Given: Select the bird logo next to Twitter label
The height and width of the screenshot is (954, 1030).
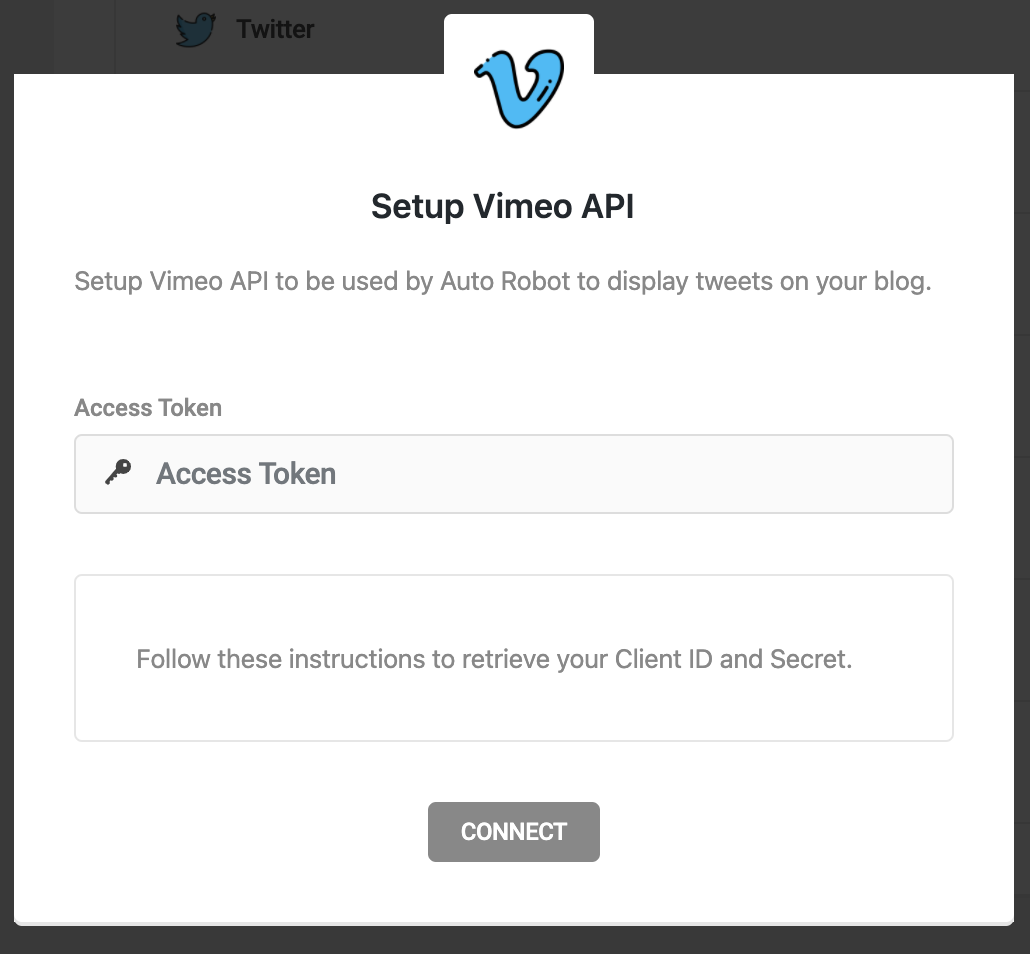Looking at the screenshot, I should tap(196, 29).
